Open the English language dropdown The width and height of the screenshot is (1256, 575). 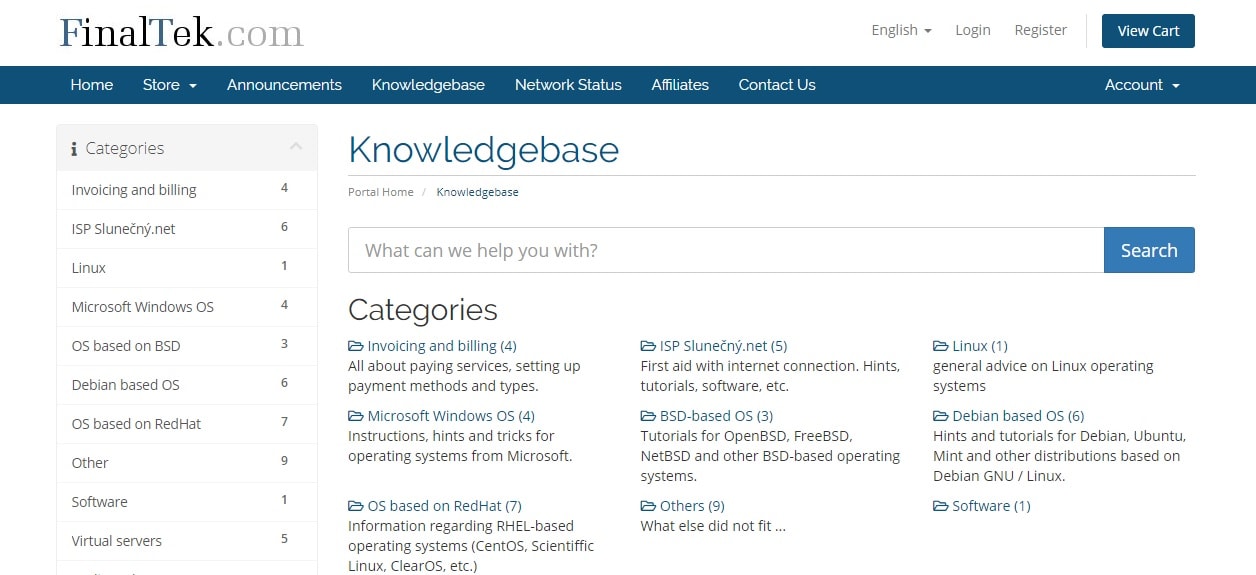(901, 30)
